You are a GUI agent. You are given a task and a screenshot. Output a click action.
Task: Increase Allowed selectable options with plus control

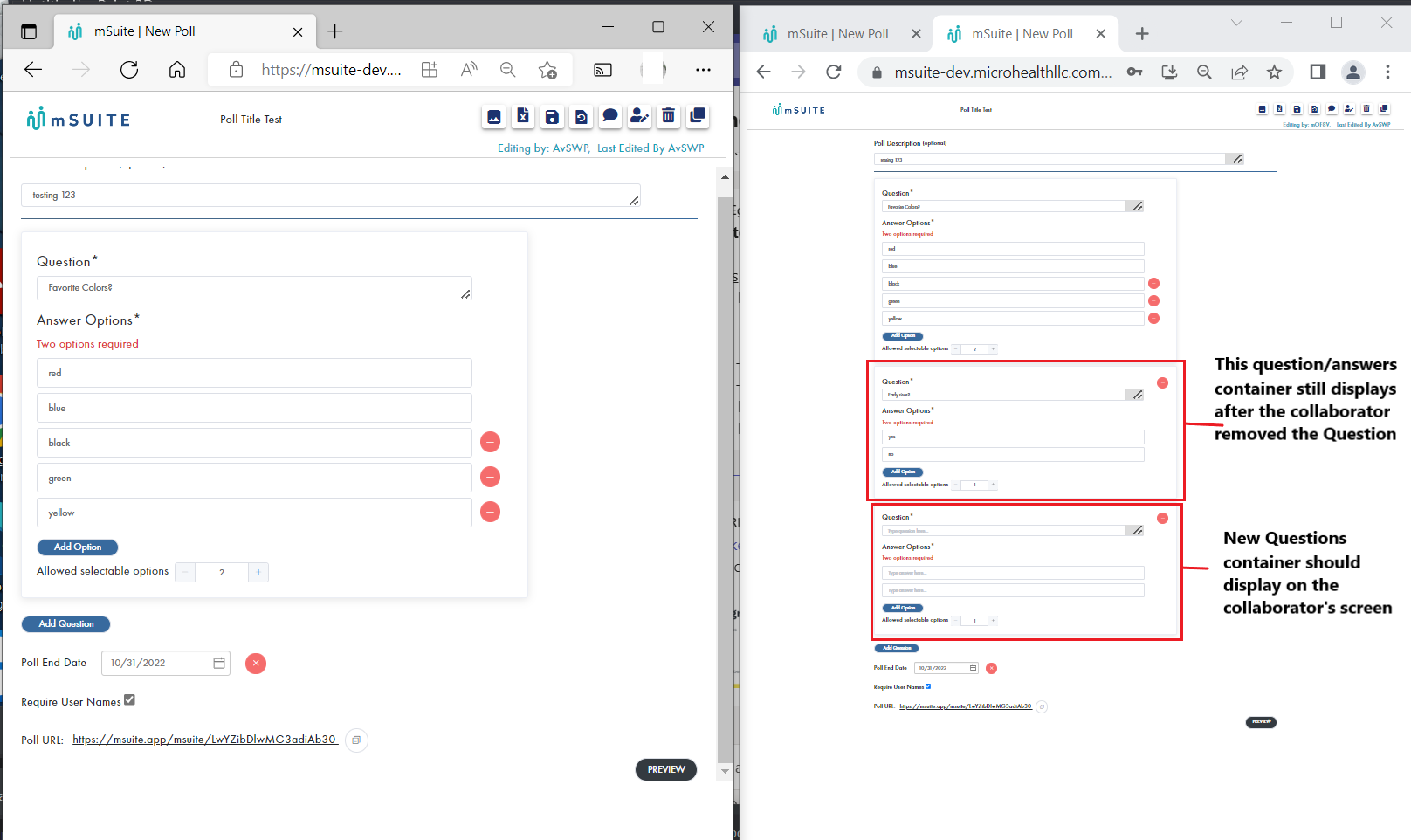point(258,572)
